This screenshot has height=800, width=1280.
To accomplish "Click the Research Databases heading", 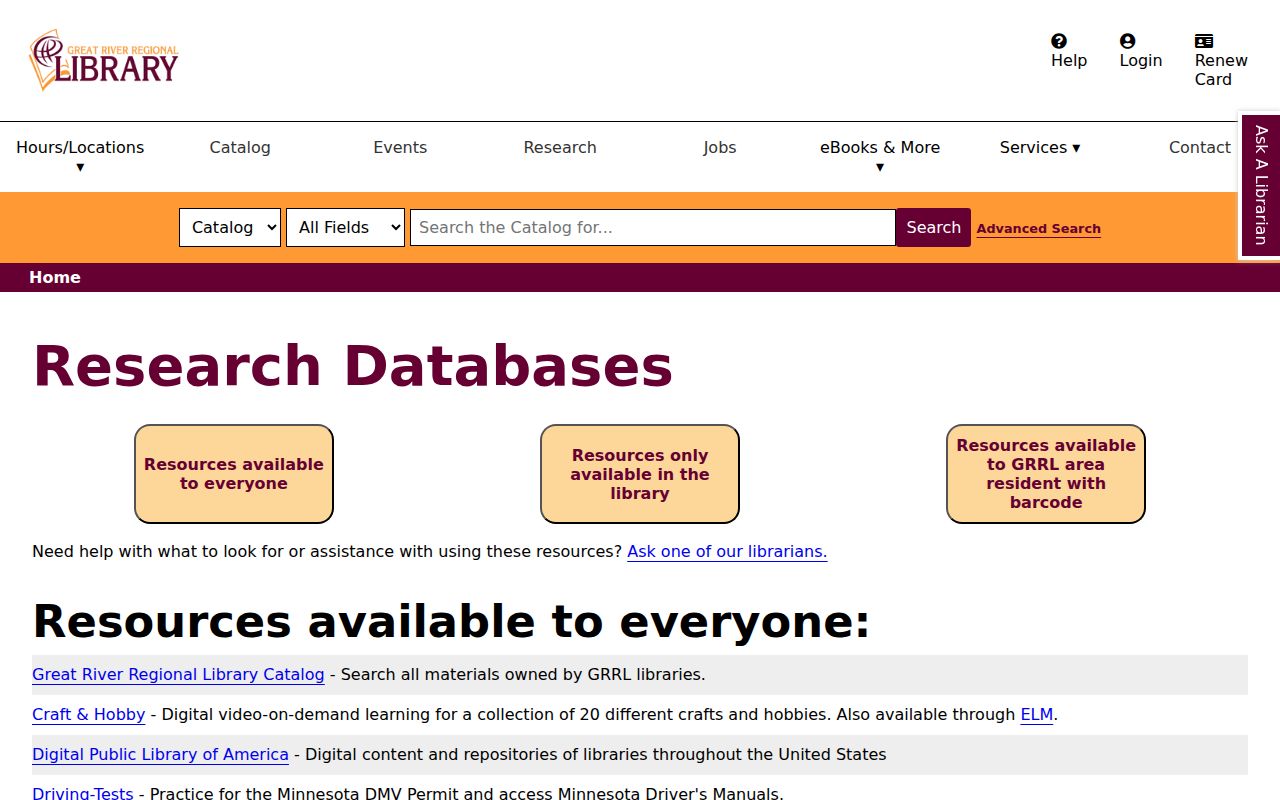I will [x=353, y=366].
